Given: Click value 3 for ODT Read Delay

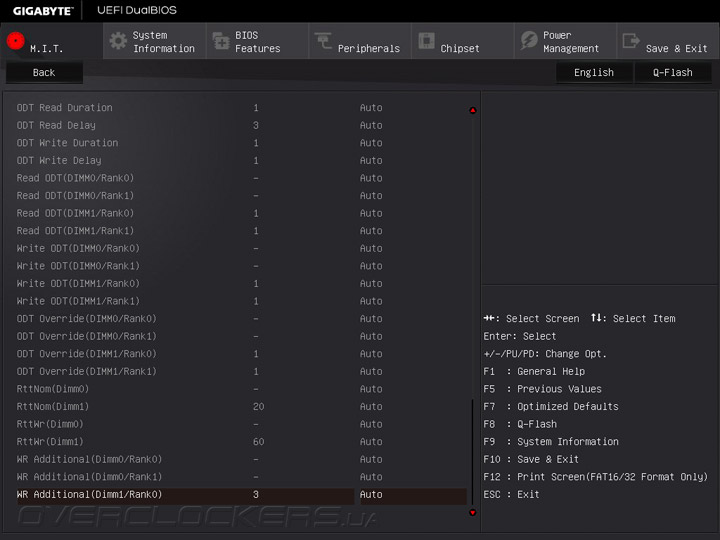Looking at the screenshot, I should [256, 125].
